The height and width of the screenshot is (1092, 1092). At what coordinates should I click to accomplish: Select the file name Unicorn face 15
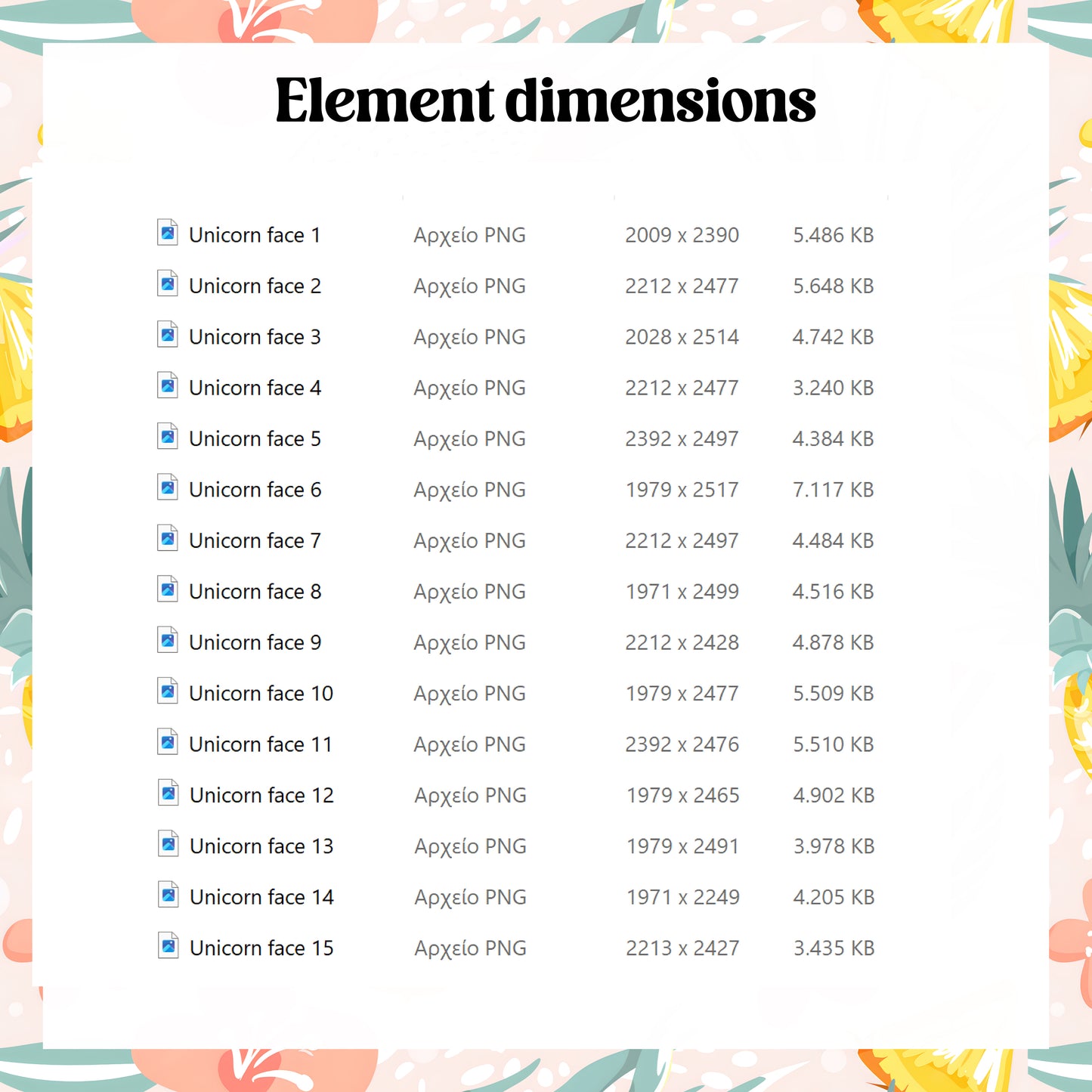261,948
